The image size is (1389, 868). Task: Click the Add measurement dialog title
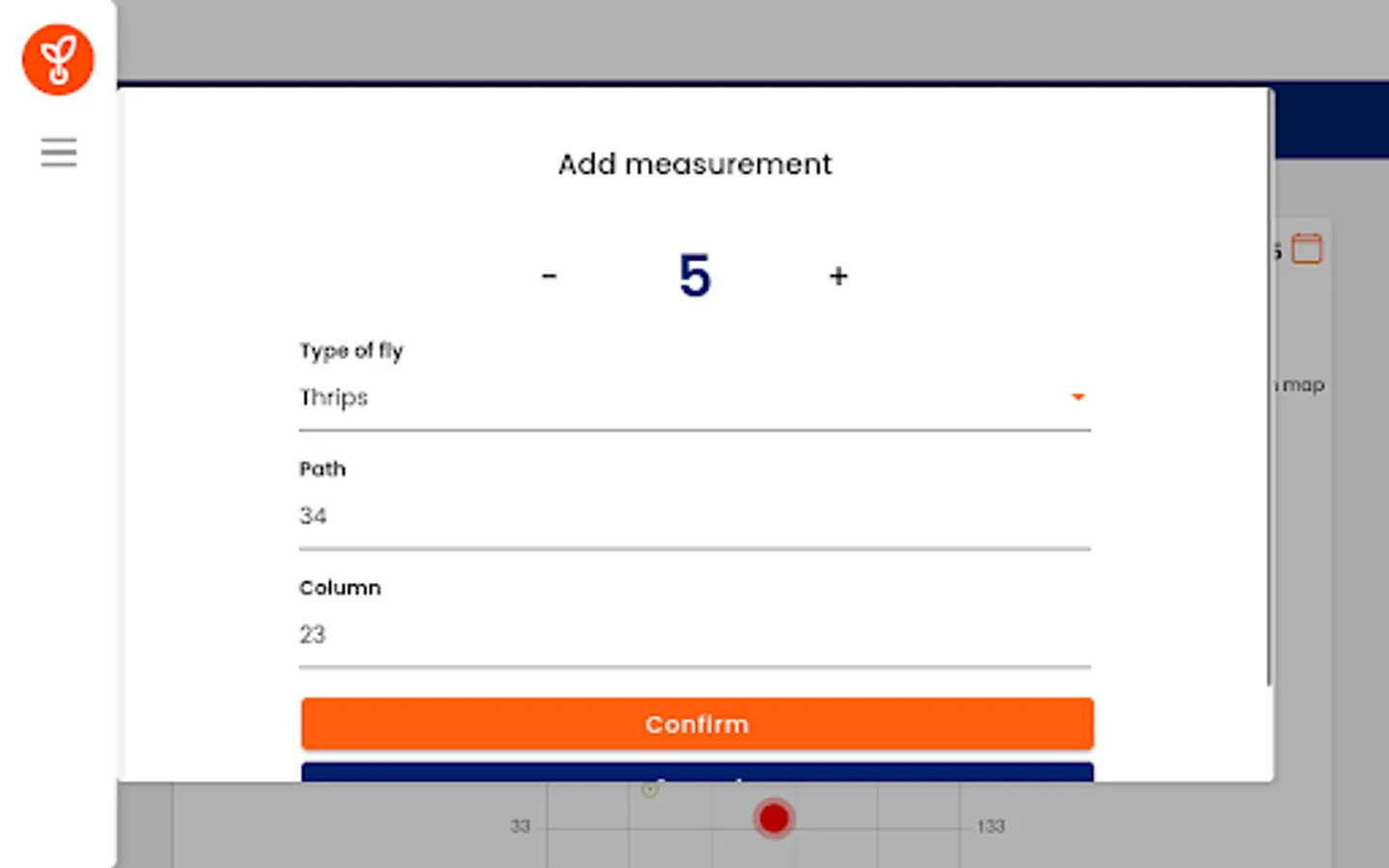[x=694, y=164]
